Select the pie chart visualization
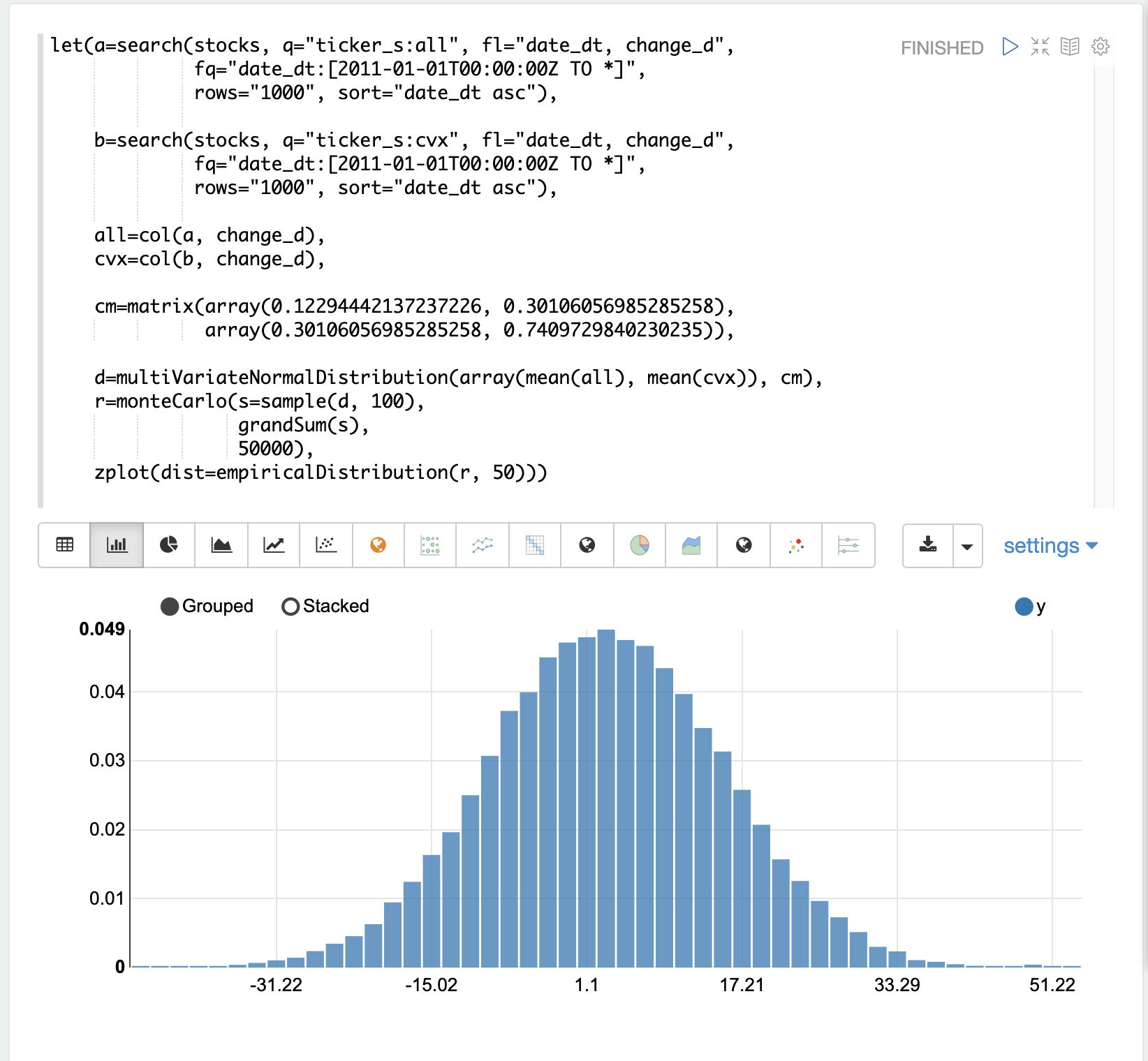 (x=169, y=545)
